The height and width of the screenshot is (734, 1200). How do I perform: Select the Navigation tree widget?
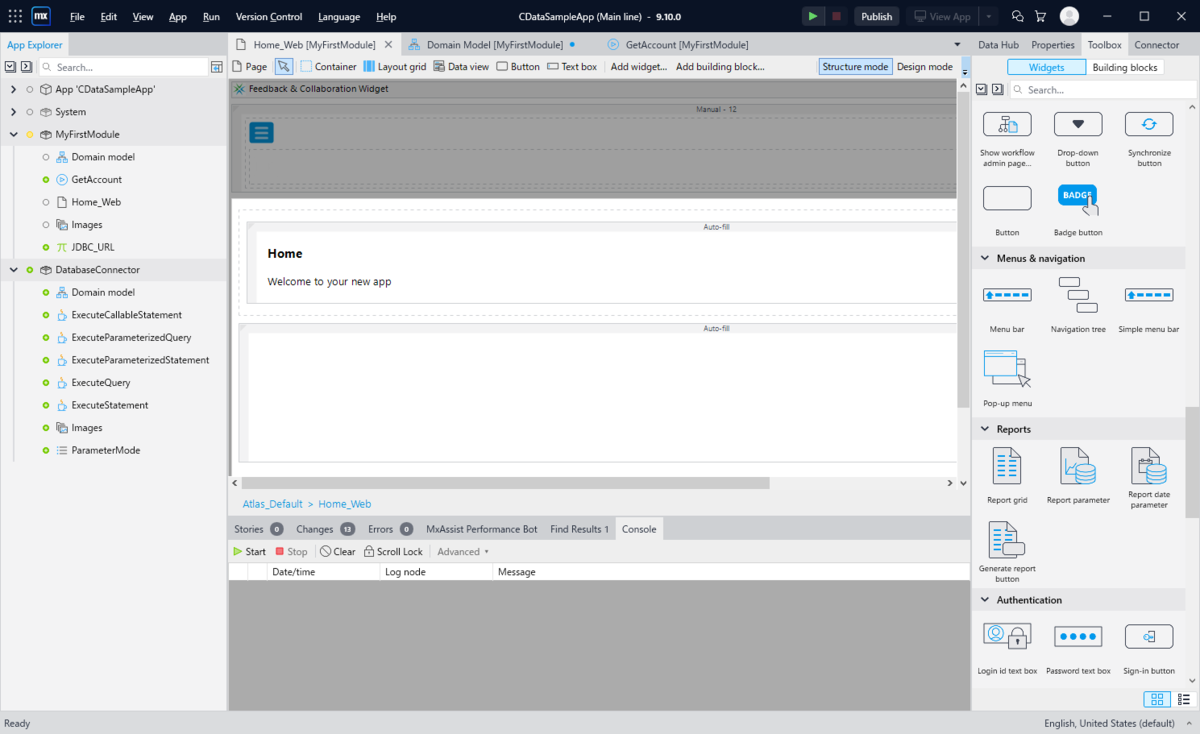click(1078, 305)
